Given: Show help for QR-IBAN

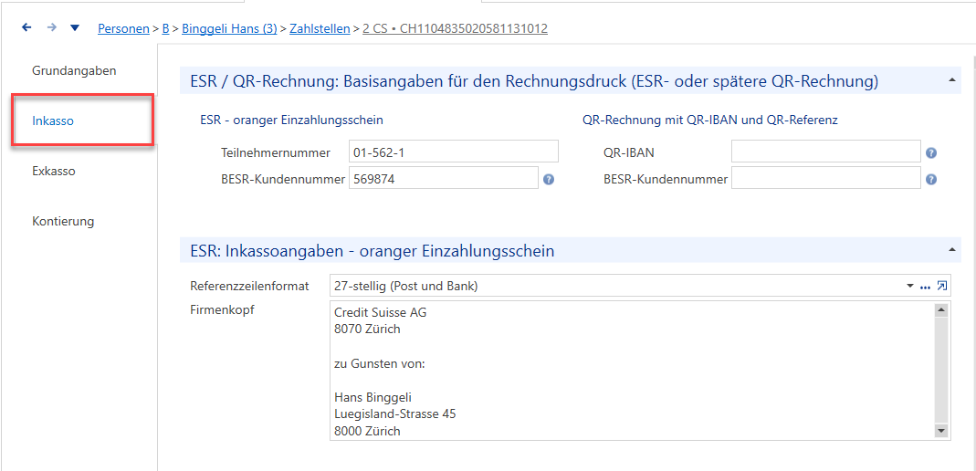Looking at the screenshot, I should pos(931,152).
